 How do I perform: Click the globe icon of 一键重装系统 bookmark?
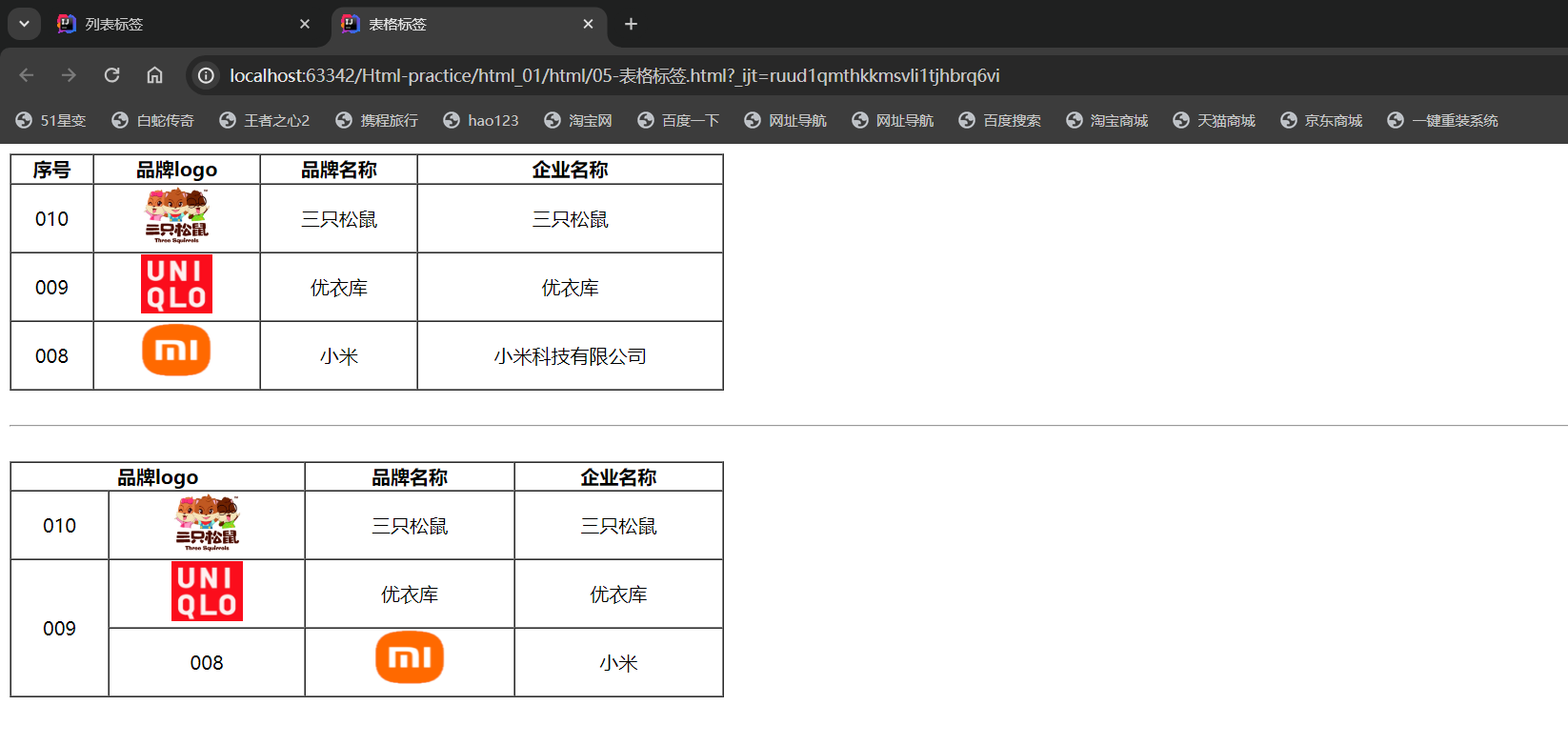pos(1396,120)
